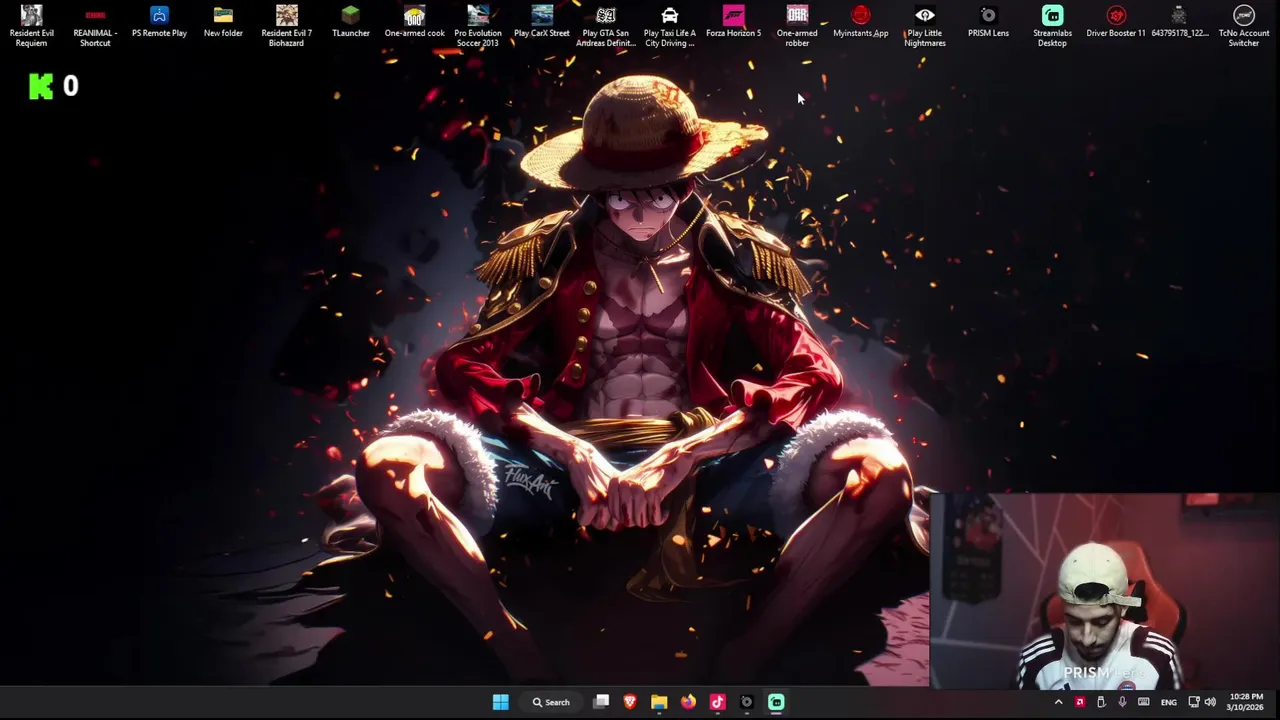The height and width of the screenshot is (720, 1280).
Task: Launch PS Remote Play shortcut
Action: [x=159, y=21]
